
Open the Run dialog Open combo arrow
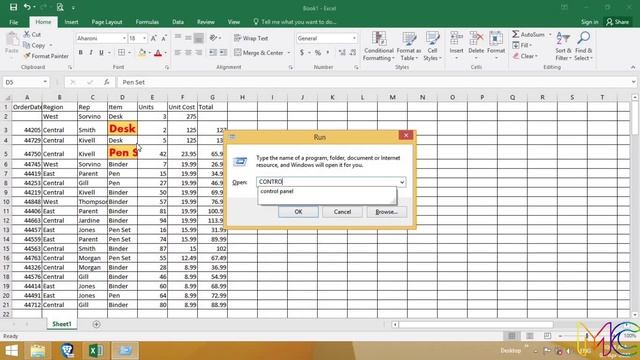402,182
